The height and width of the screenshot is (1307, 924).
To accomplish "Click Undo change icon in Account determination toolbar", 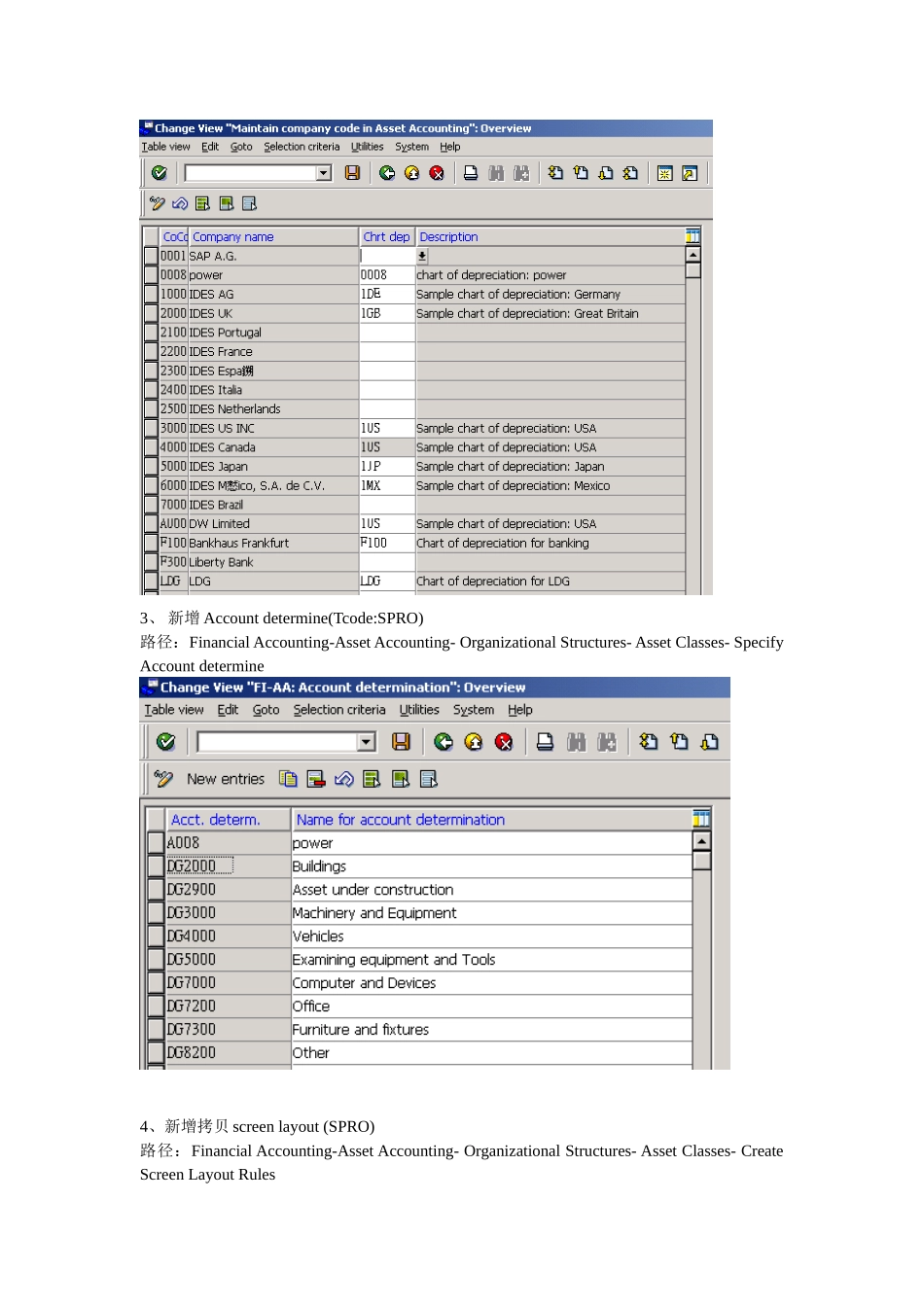I will [343, 779].
